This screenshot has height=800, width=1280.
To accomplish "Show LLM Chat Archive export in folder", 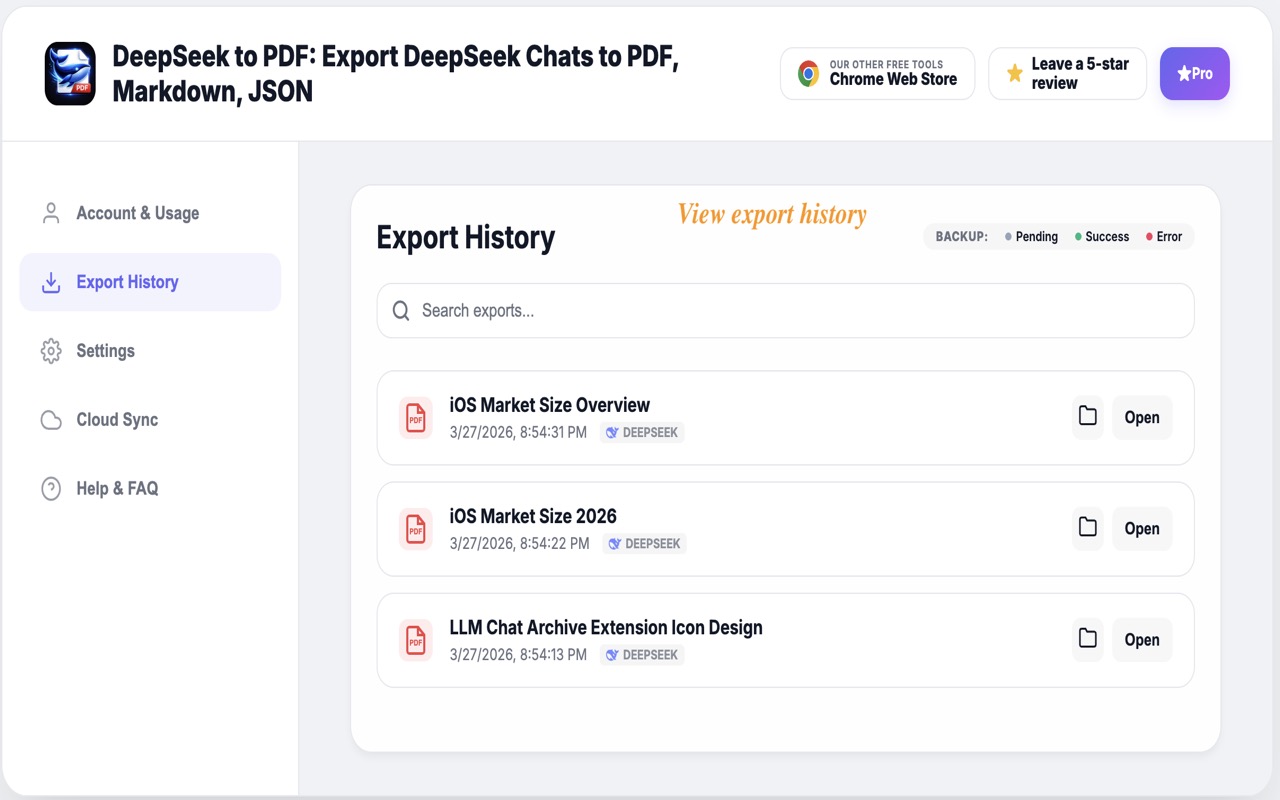I will [x=1088, y=639].
